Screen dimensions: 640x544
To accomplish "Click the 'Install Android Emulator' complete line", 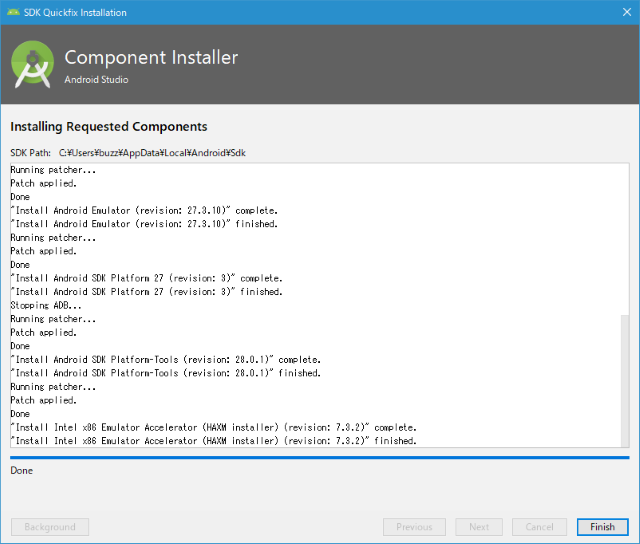I will tap(144, 210).
